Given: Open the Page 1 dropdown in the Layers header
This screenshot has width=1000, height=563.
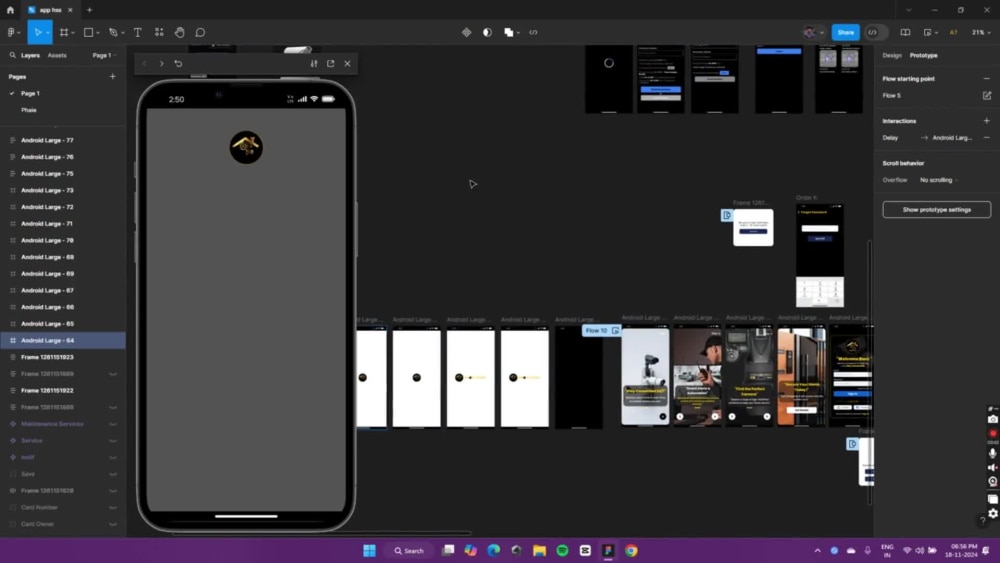Looking at the screenshot, I should 105,55.
